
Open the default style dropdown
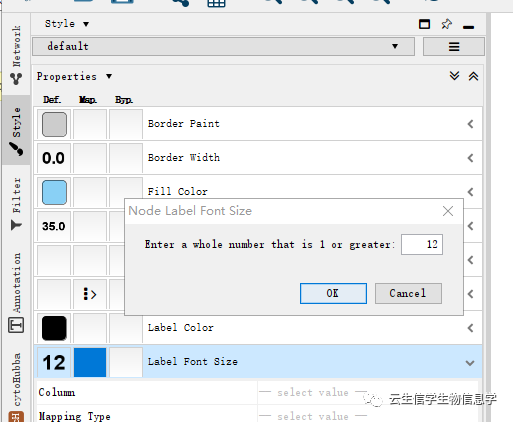click(x=223, y=46)
